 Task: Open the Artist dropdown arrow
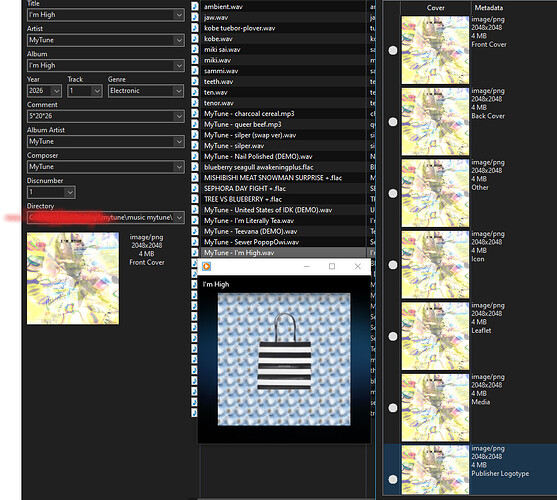[x=179, y=40]
